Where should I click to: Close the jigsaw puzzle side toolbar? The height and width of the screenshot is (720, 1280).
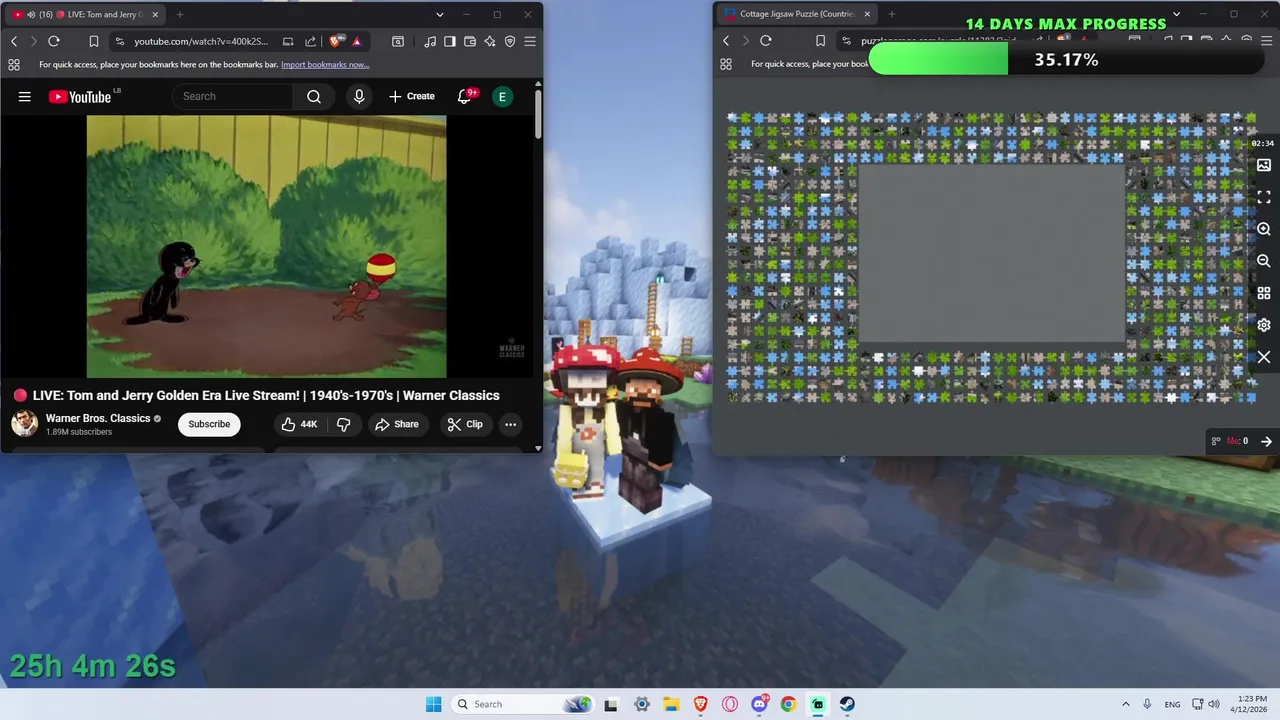click(1264, 357)
